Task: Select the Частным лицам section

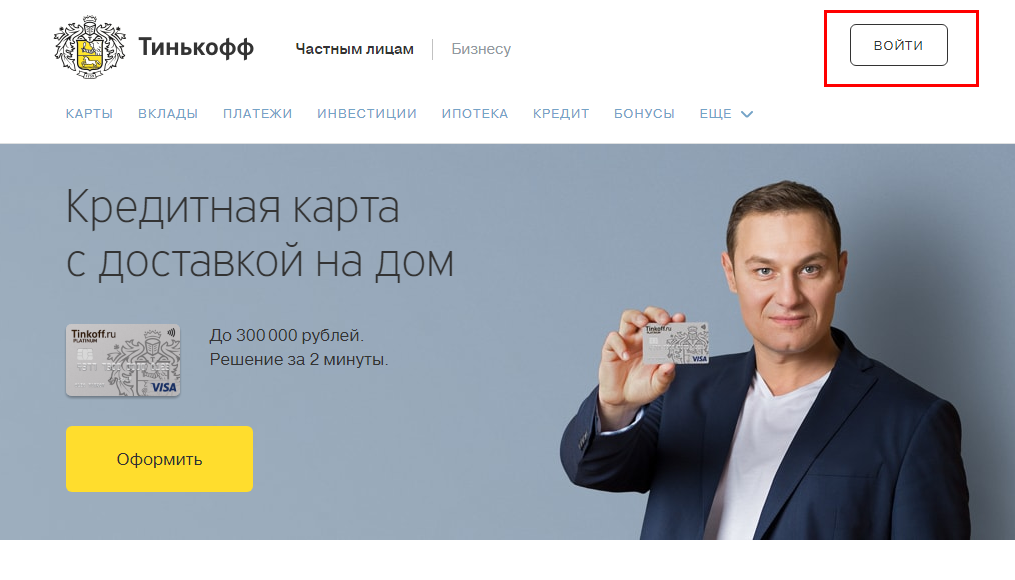Action: click(x=354, y=49)
